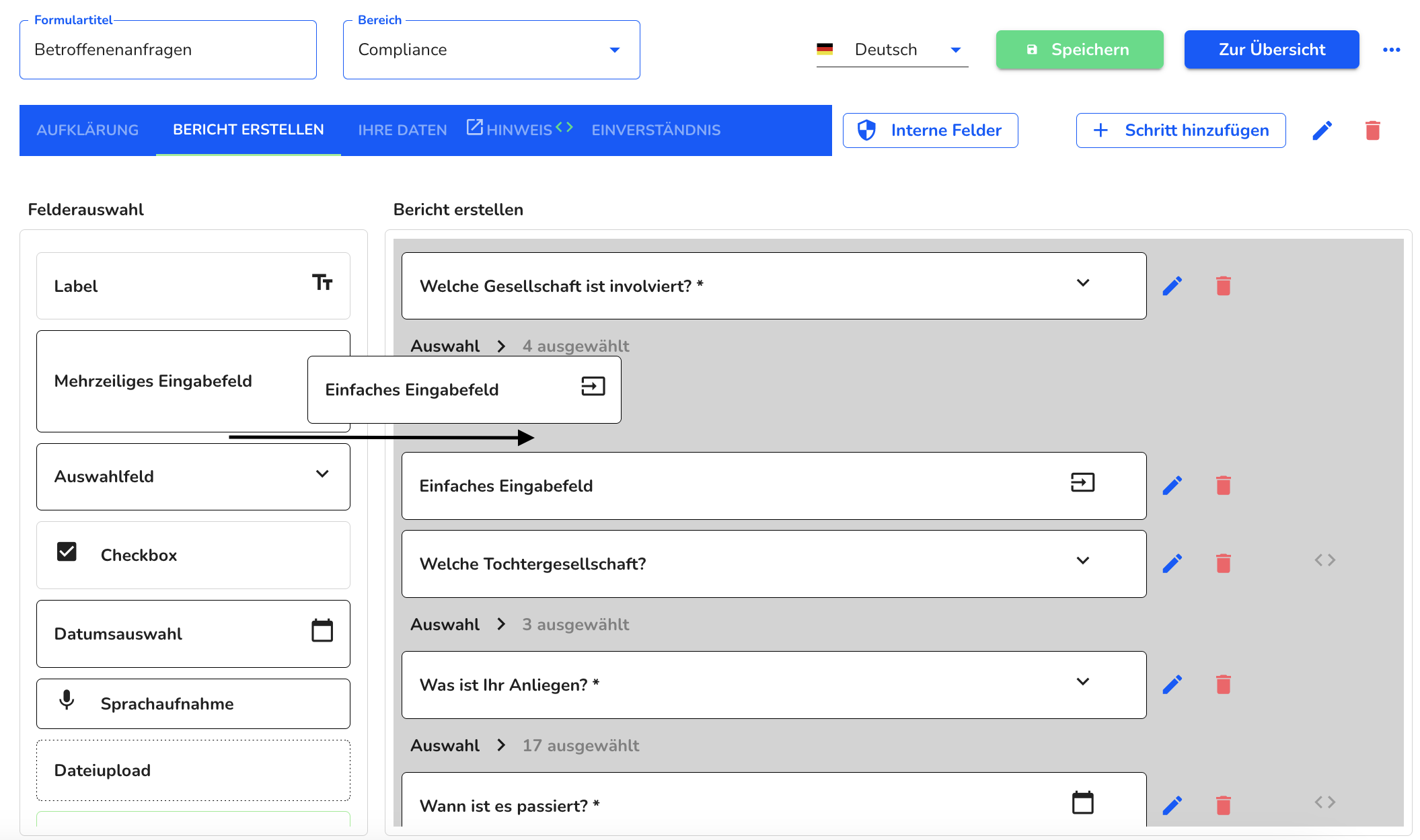
Task: Expand the Auswahl with 4 ausgewählt
Action: click(500, 346)
